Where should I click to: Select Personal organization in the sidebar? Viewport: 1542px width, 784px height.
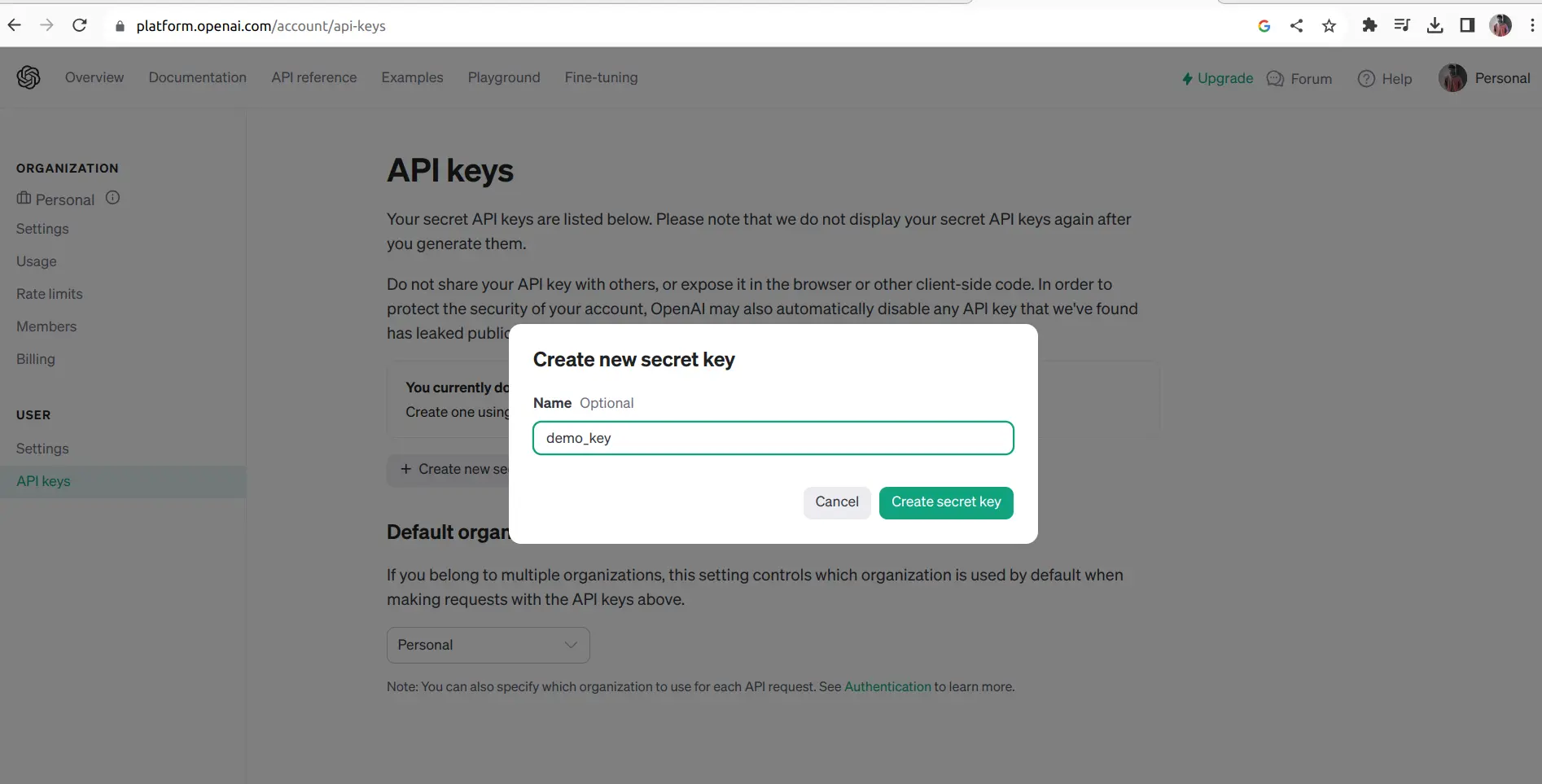click(x=56, y=199)
